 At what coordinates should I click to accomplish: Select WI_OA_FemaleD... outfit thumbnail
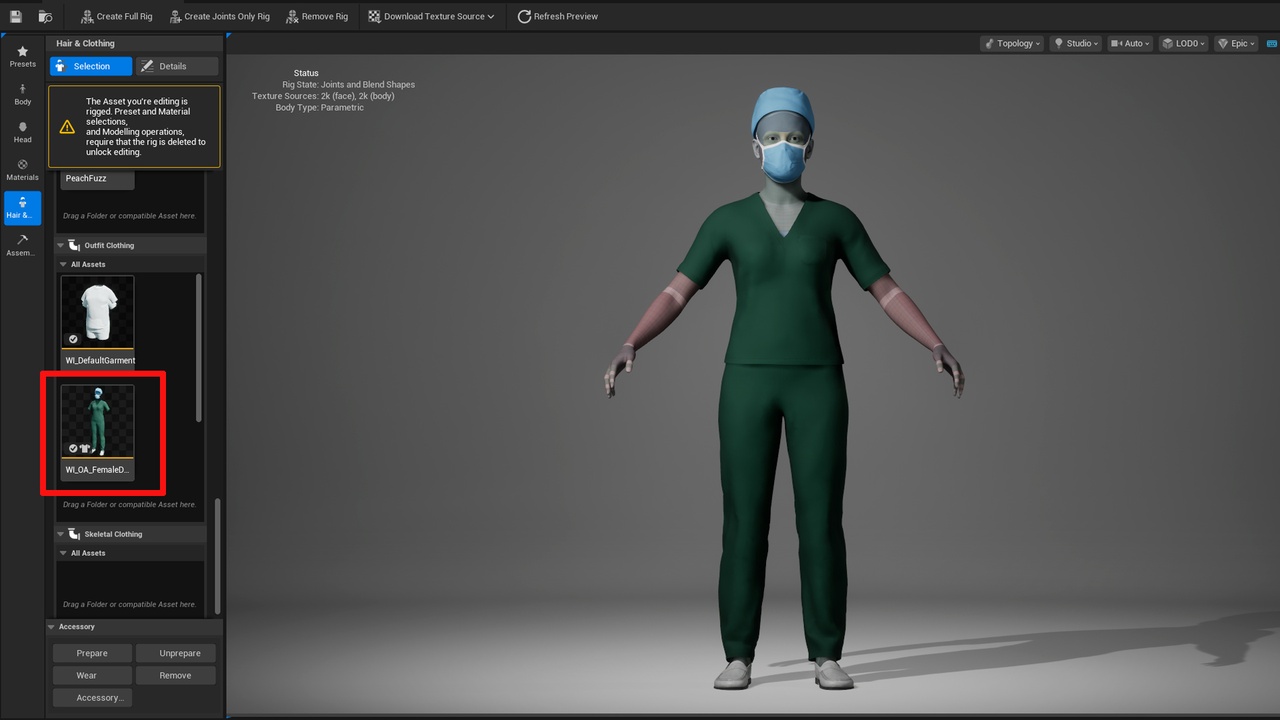97,421
